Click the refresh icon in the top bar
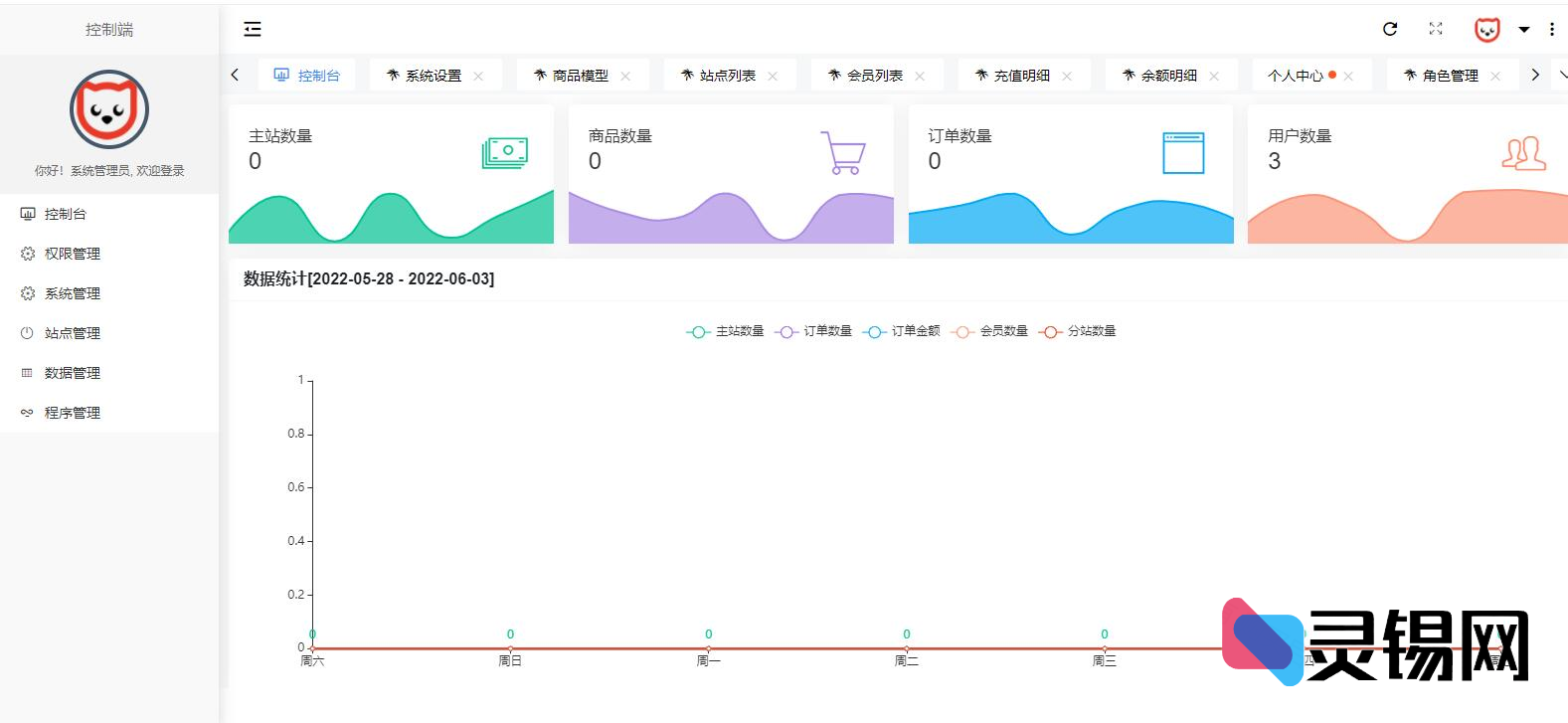The height and width of the screenshot is (723, 1568). click(x=1390, y=30)
